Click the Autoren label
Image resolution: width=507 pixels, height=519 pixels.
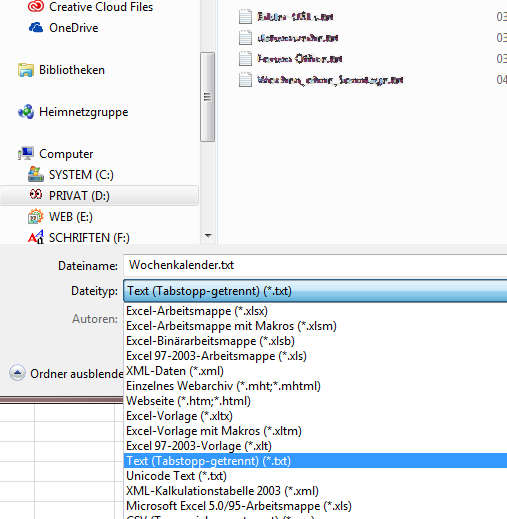point(95,319)
